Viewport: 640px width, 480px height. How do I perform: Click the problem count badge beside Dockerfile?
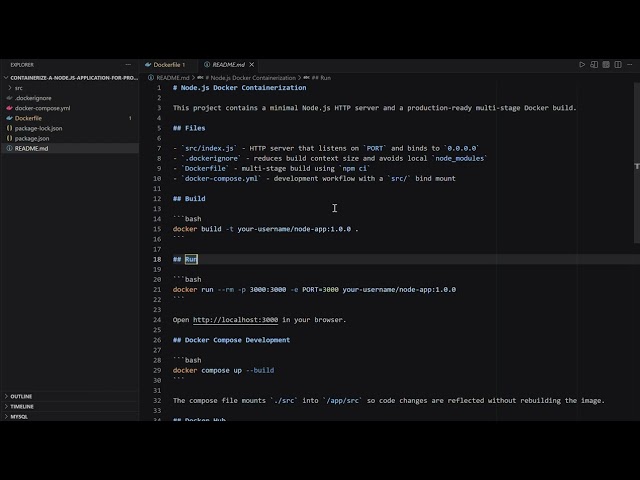[130, 118]
